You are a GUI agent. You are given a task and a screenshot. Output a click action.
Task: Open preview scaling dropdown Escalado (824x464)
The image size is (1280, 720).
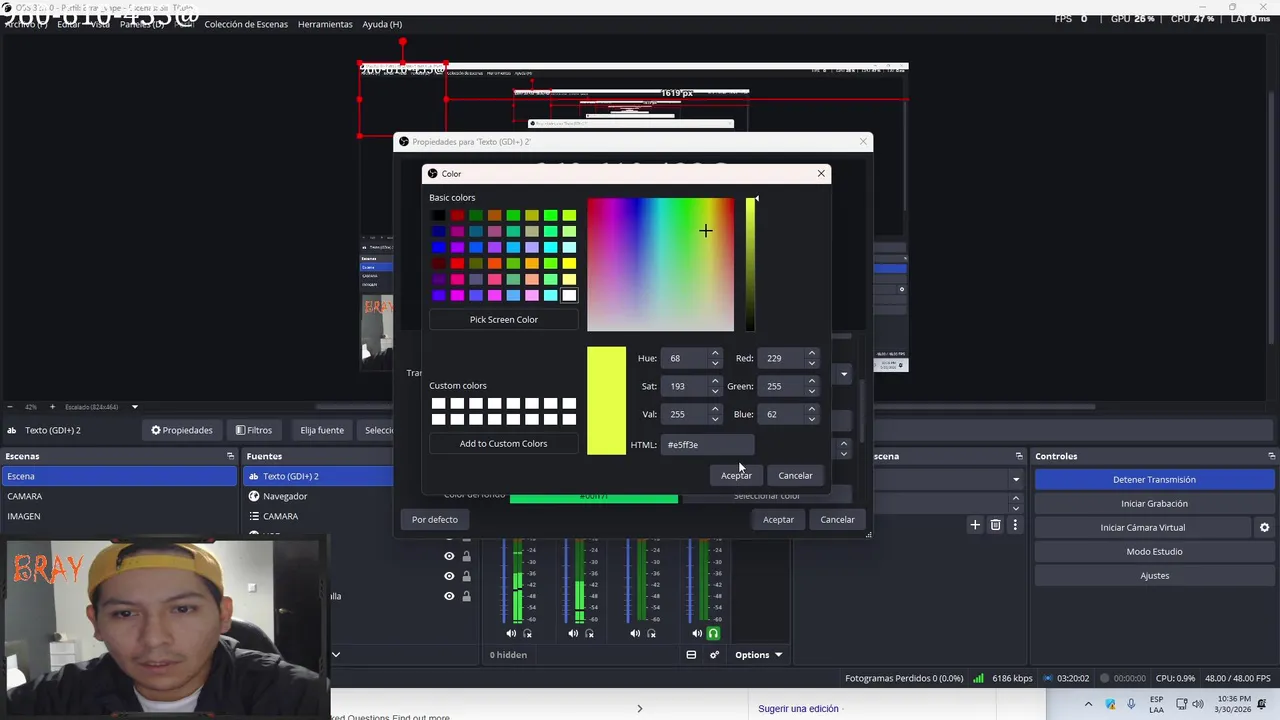(102, 407)
